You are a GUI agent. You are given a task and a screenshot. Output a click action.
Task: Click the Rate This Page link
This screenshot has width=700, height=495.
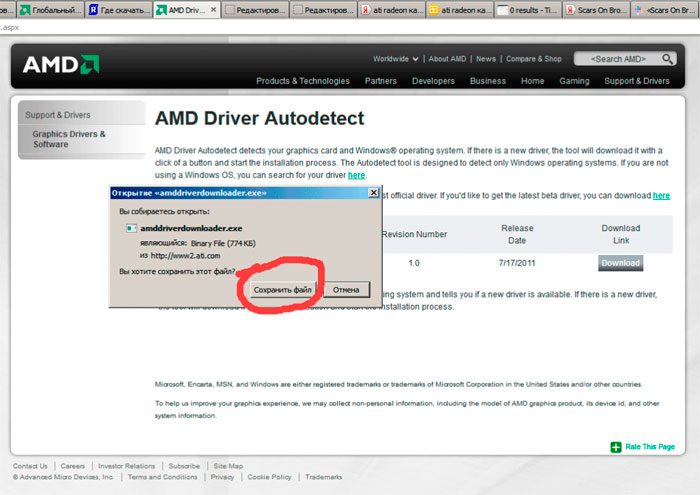pyautogui.click(x=650, y=447)
